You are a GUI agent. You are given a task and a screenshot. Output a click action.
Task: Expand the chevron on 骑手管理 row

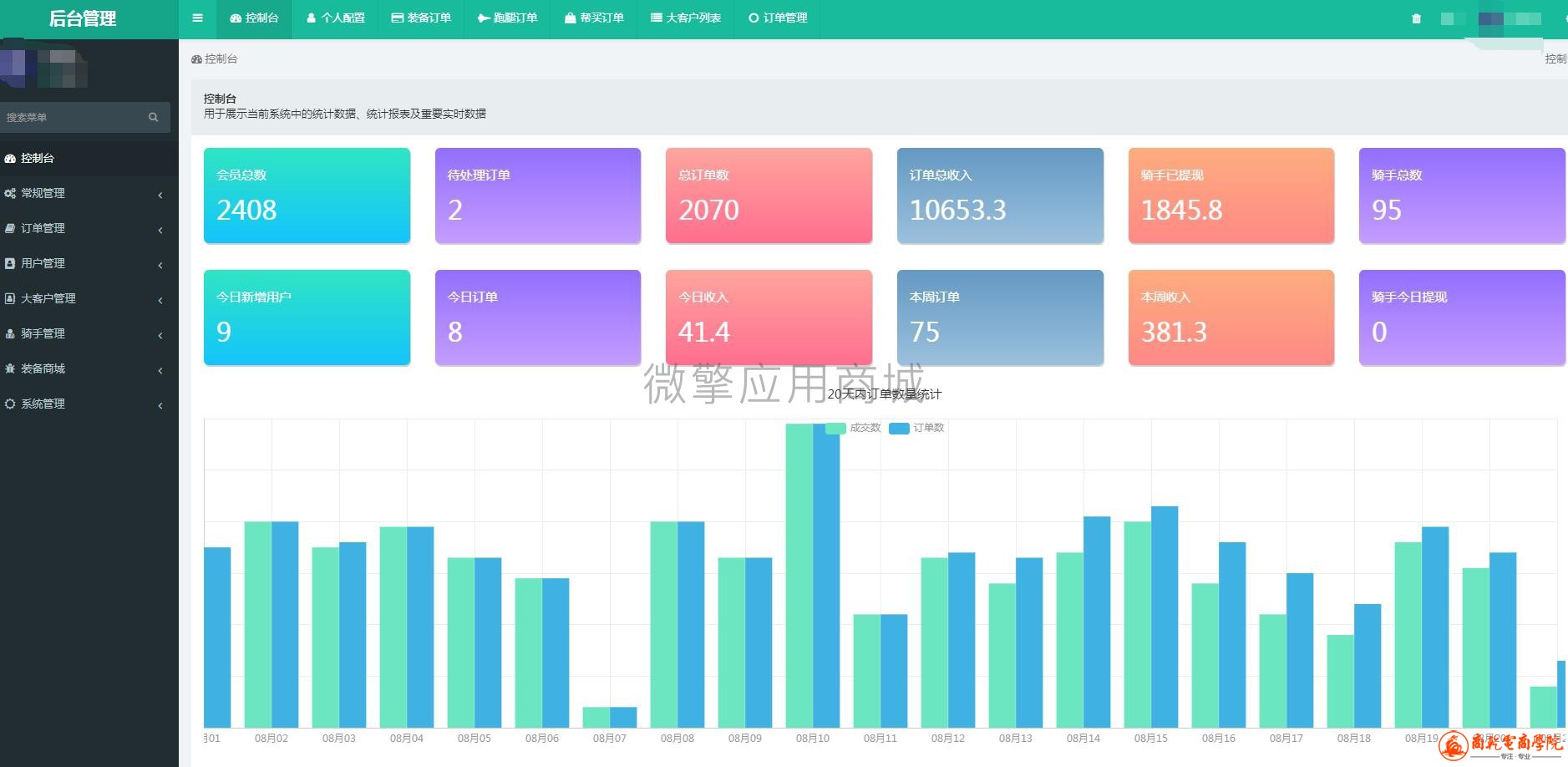(x=160, y=335)
